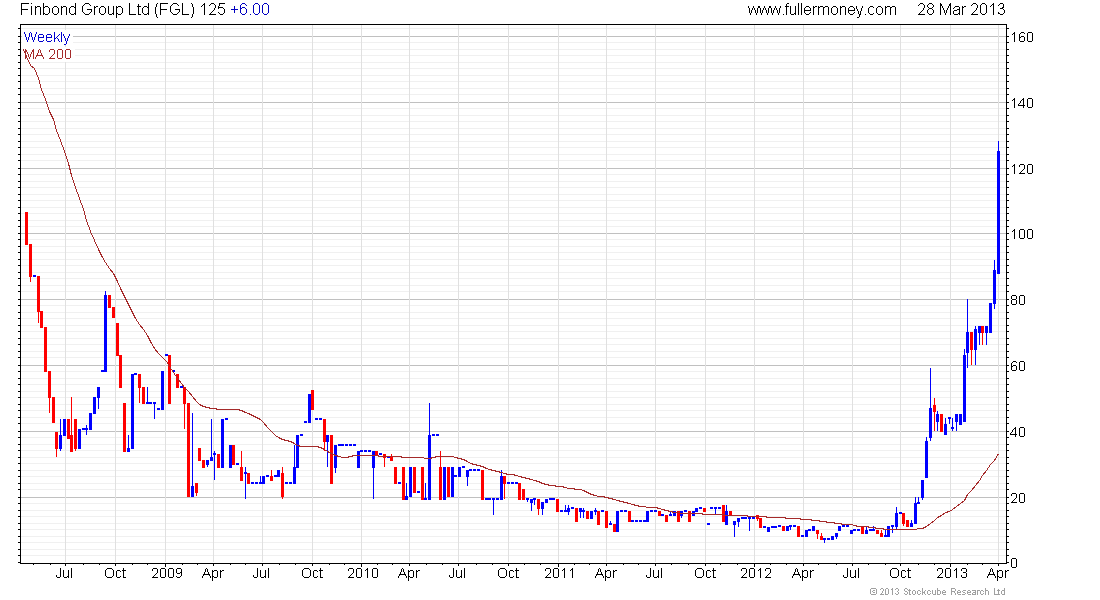Viewport: 1100px width, 600px height.
Task: Select the 'Weekly' legend label
Action: (47, 37)
